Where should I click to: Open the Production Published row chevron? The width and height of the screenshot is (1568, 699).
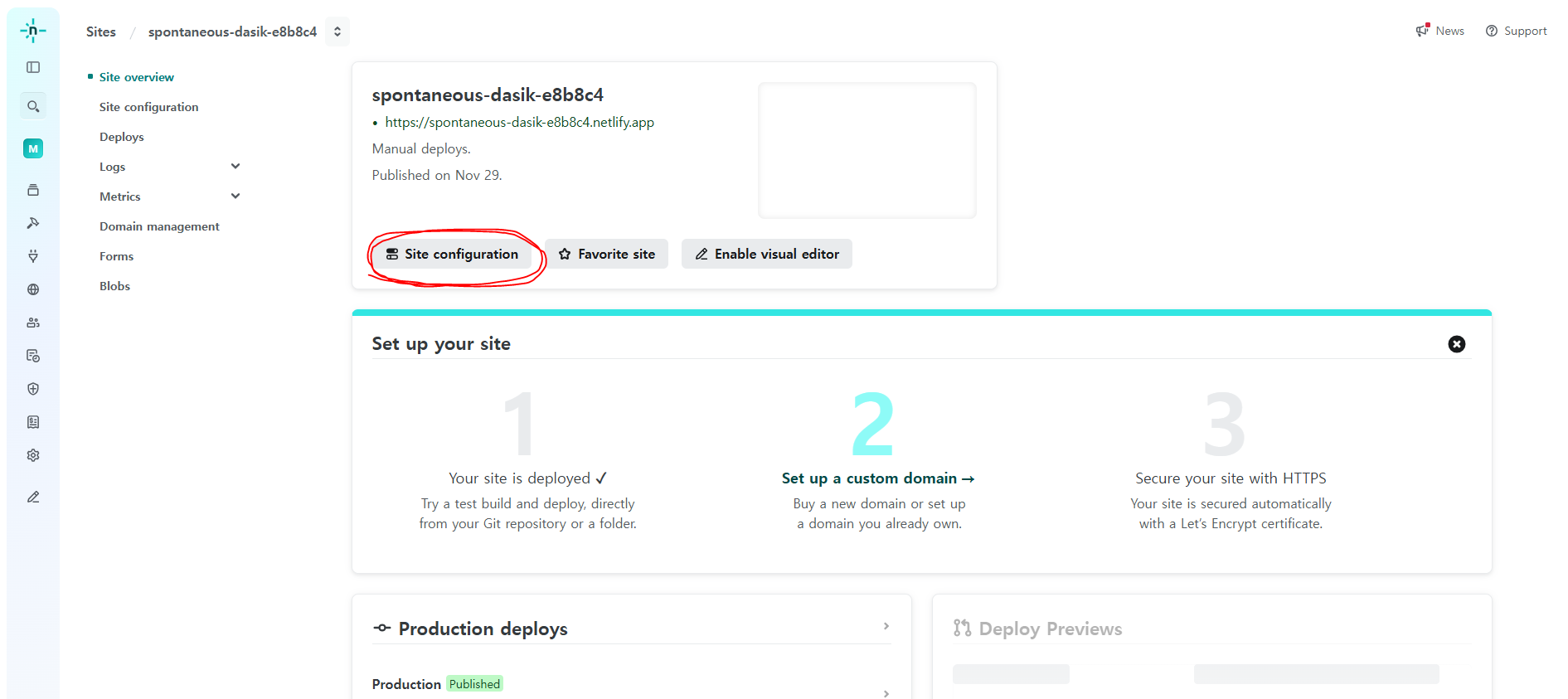tap(886, 693)
